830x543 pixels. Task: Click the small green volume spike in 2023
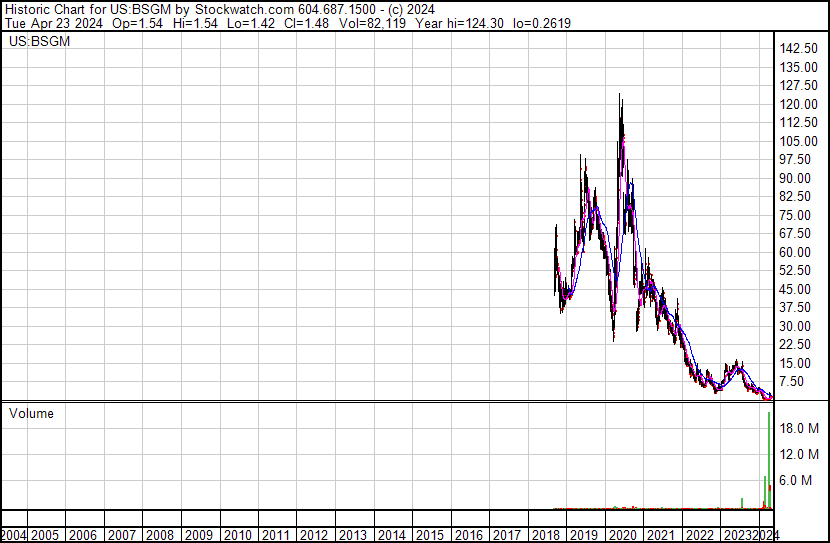tap(742, 503)
